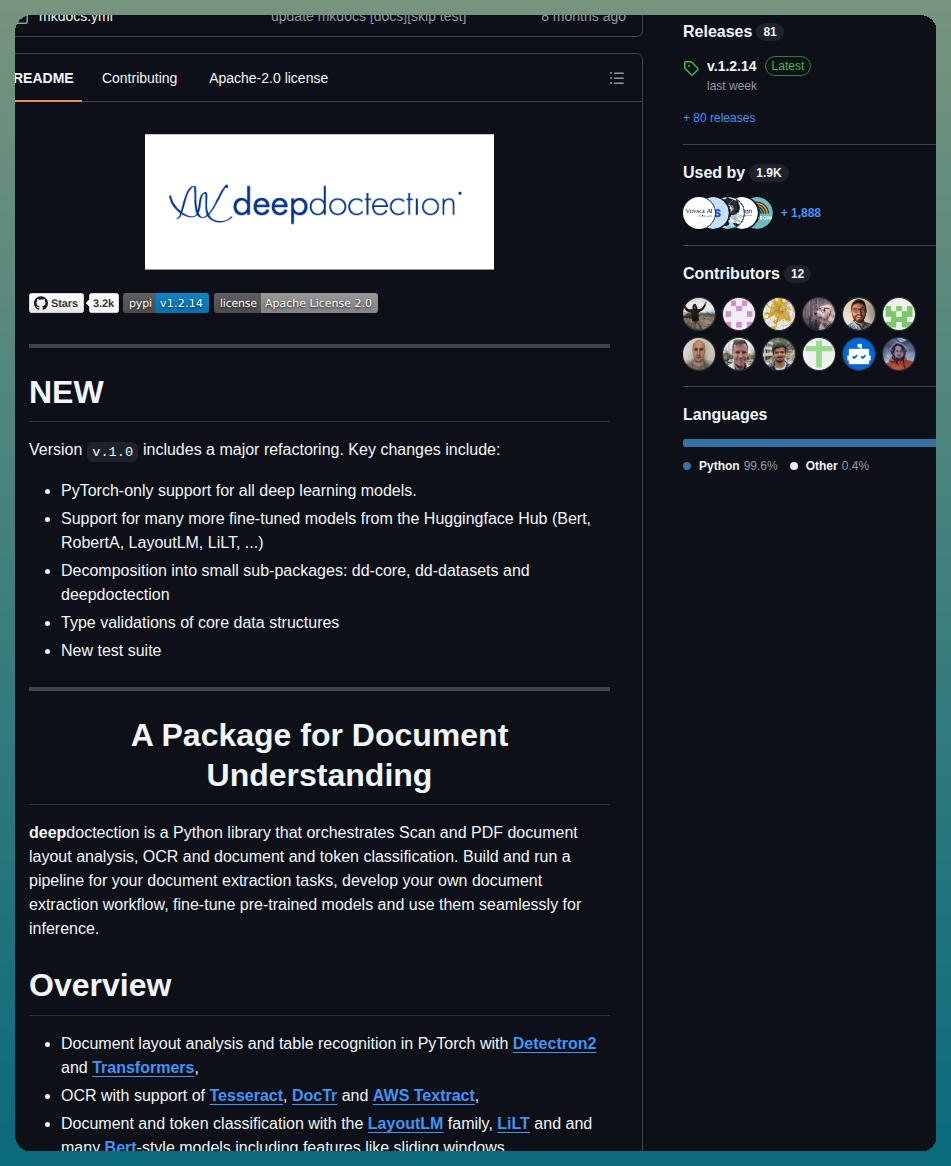
Task: Open the green cross identicon contributor avatar
Action: 819,354
